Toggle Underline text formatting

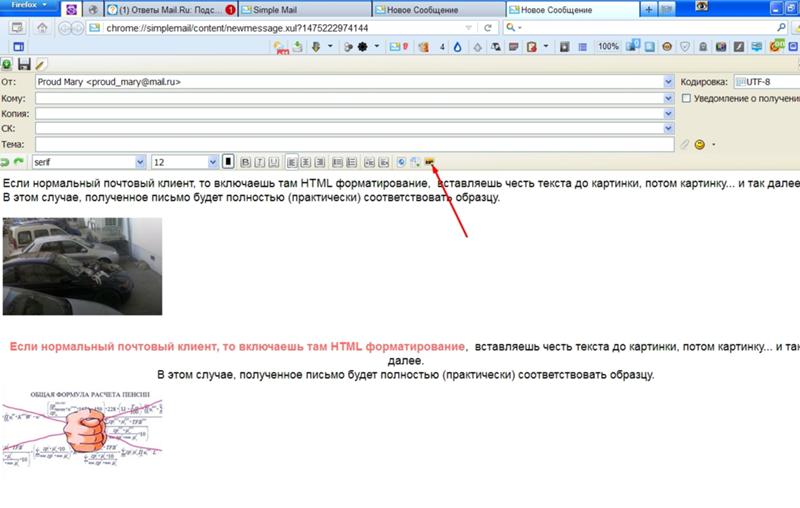coord(273,162)
